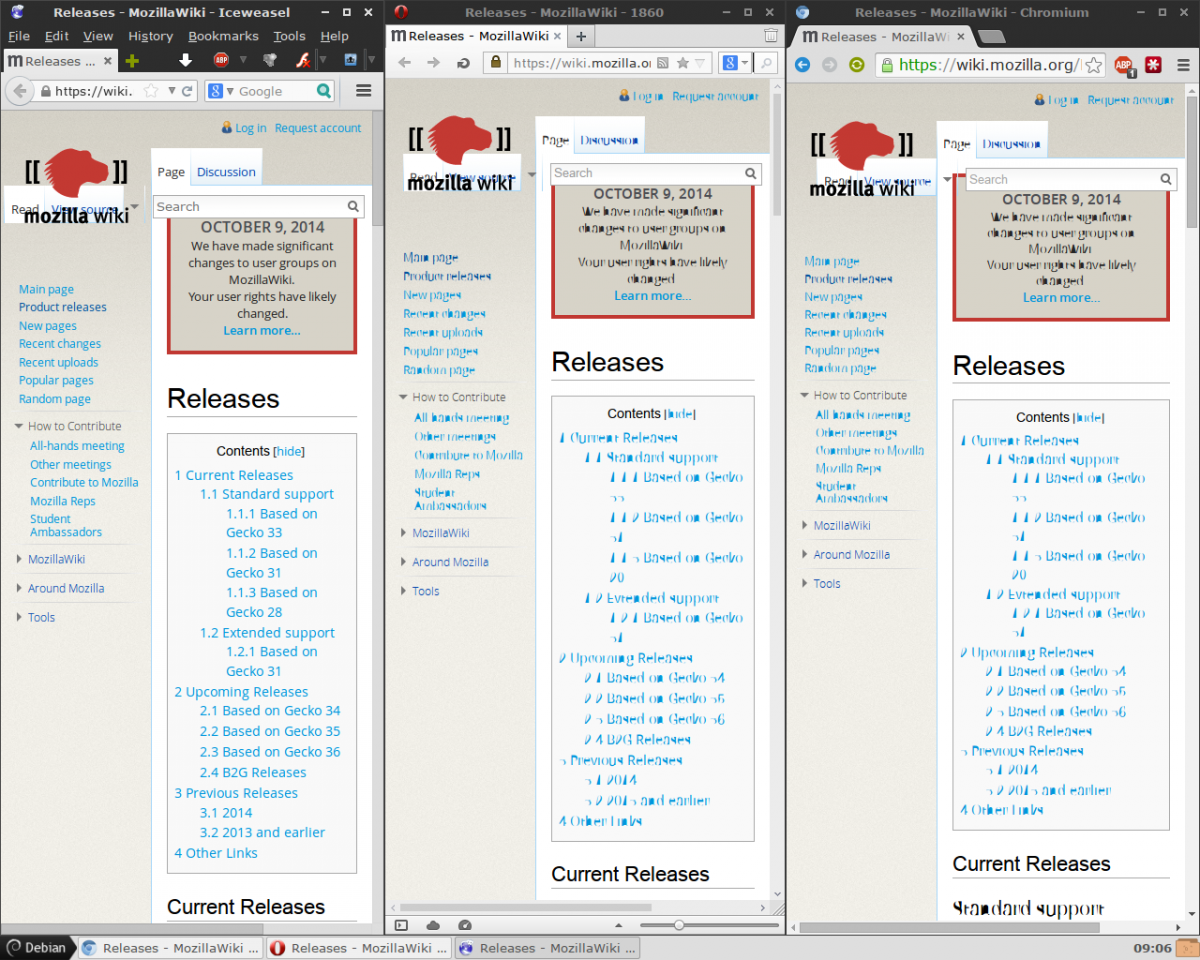The image size is (1200, 960).
Task: Open the Opera panel toggle in the status bar
Action: tap(401, 926)
